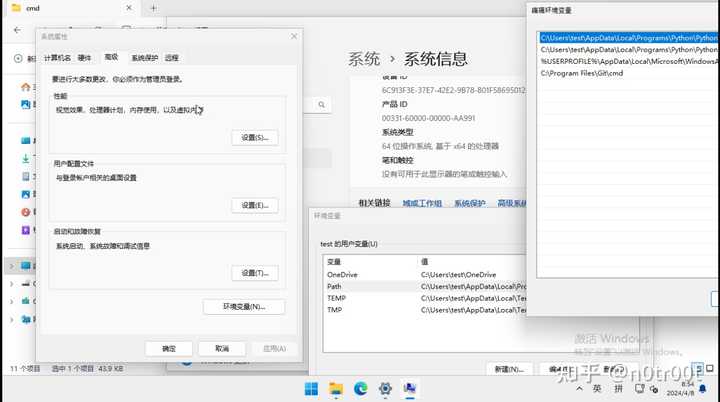Click the 环境变量(N)... button

tap(244, 306)
